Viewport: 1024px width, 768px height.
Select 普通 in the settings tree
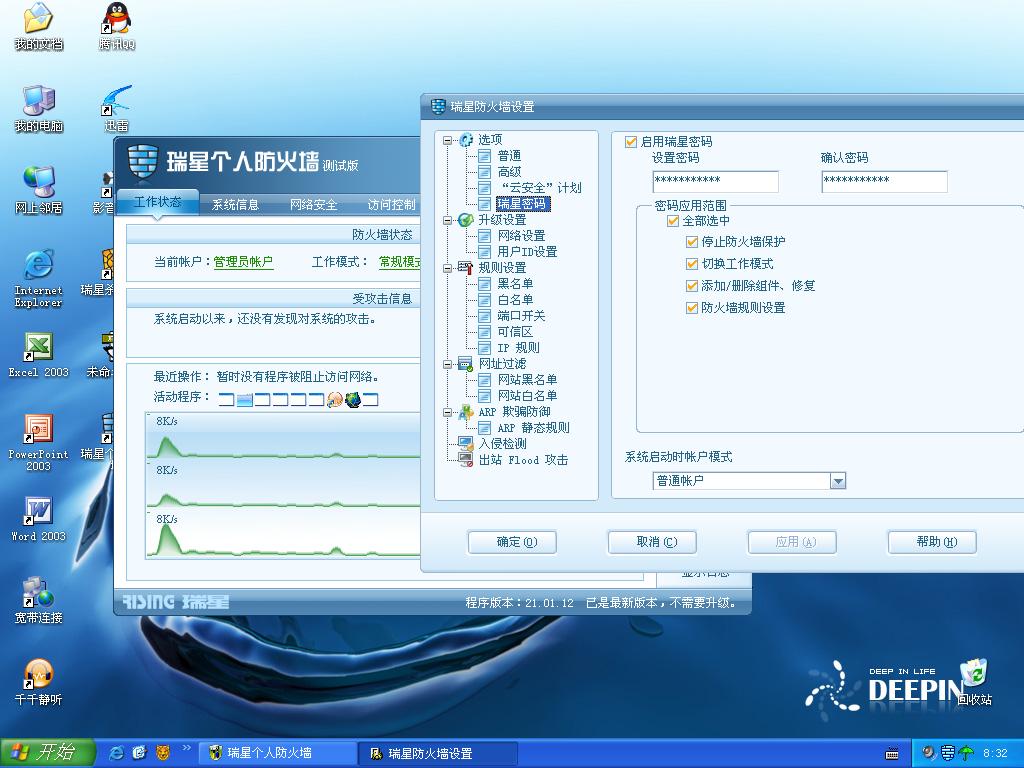(509, 156)
